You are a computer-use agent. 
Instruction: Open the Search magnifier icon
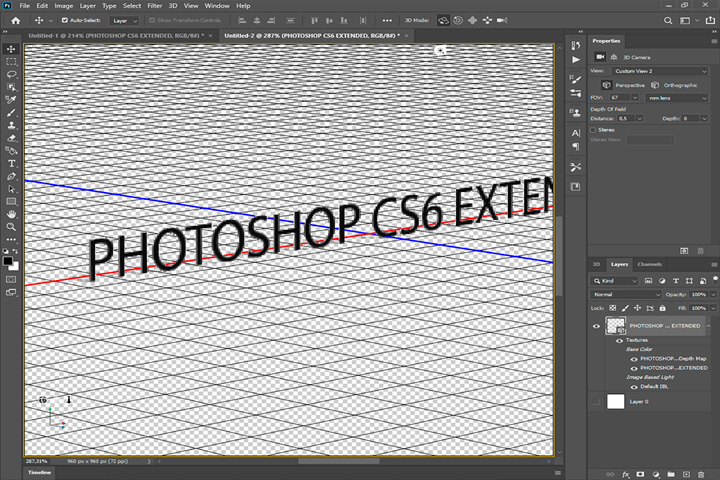[668, 20]
